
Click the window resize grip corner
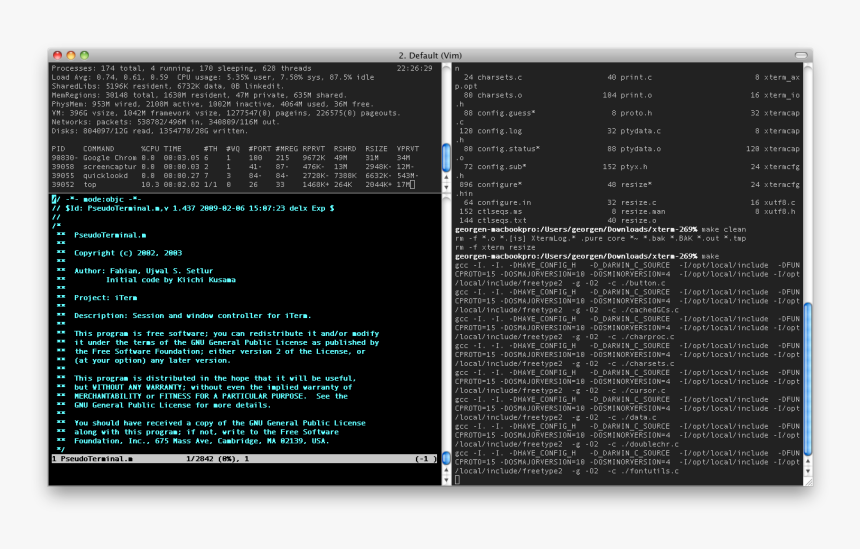[x=808, y=481]
